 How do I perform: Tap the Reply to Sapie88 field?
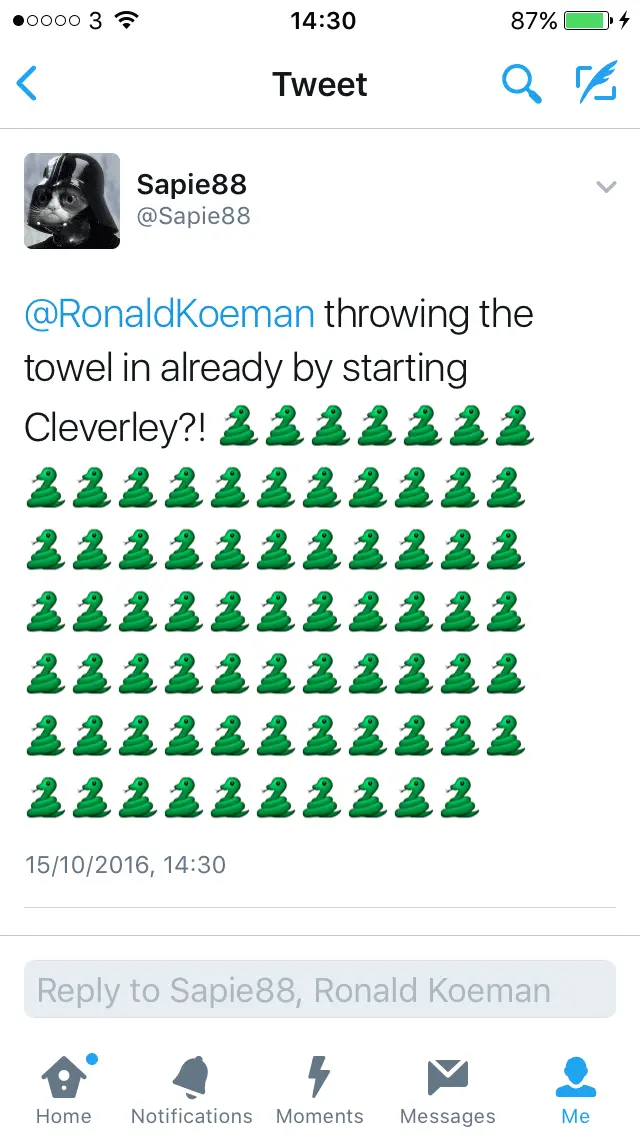(320, 990)
